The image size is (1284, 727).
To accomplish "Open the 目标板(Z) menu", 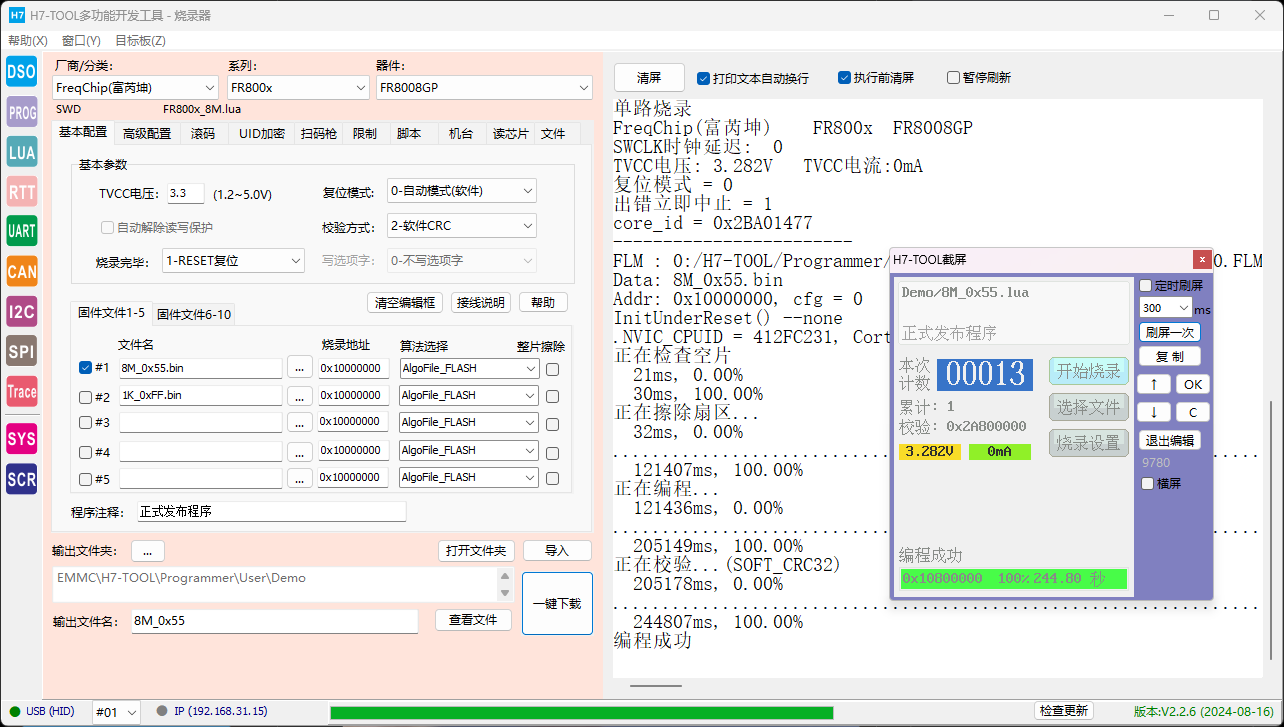I will 140,41.
